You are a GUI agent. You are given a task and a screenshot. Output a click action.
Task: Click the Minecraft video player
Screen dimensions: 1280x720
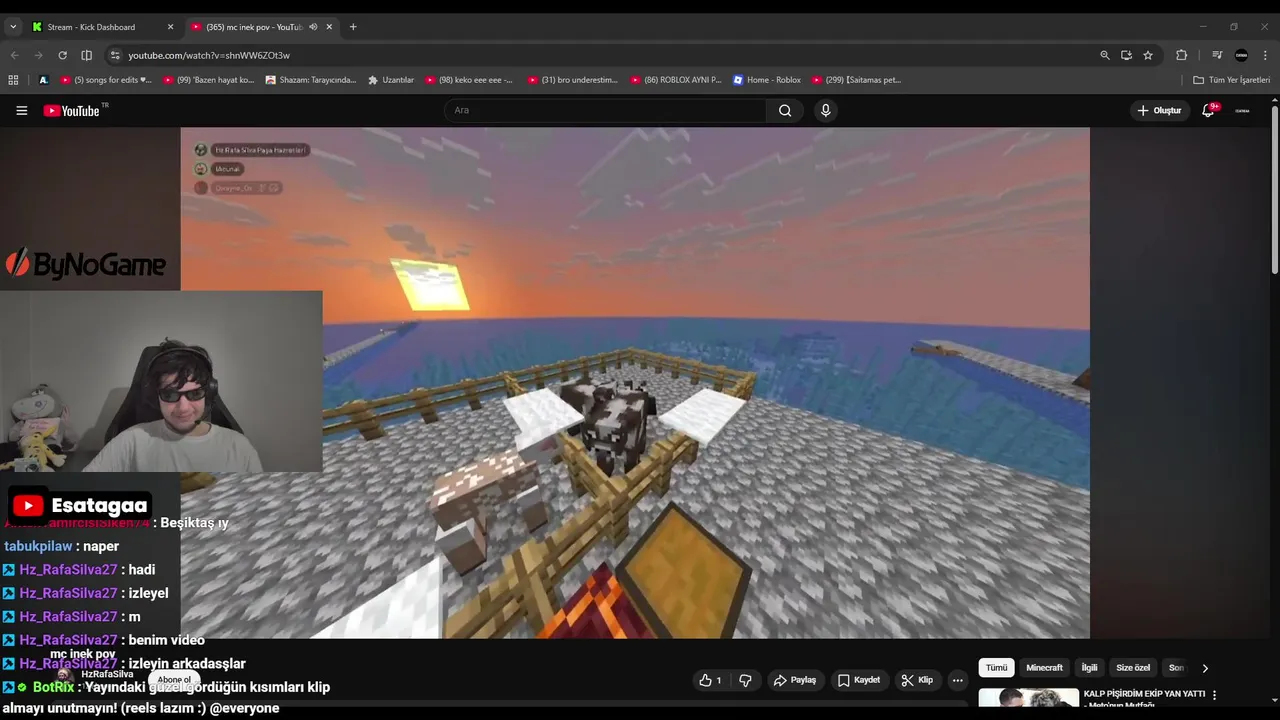(635, 383)
